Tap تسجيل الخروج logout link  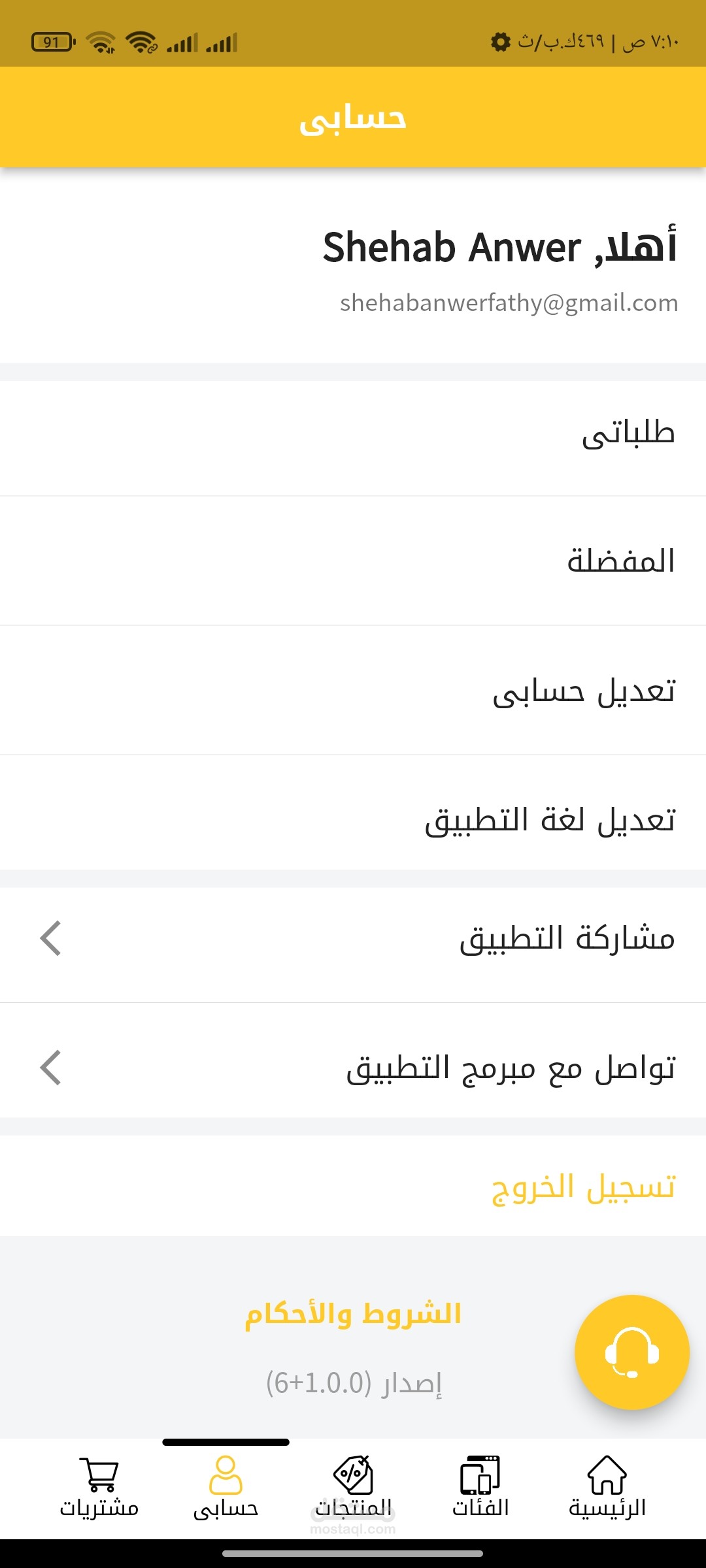coord(583,1186)
